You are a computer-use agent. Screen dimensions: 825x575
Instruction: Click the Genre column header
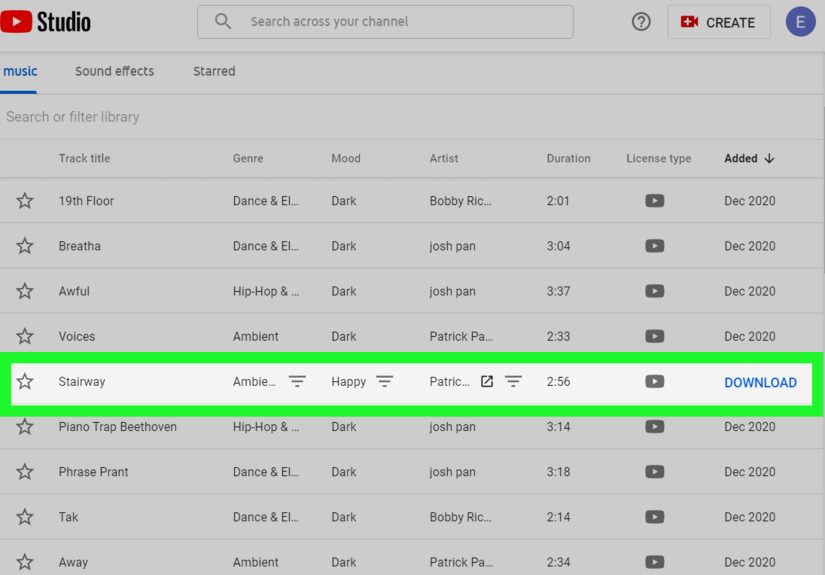248,158
